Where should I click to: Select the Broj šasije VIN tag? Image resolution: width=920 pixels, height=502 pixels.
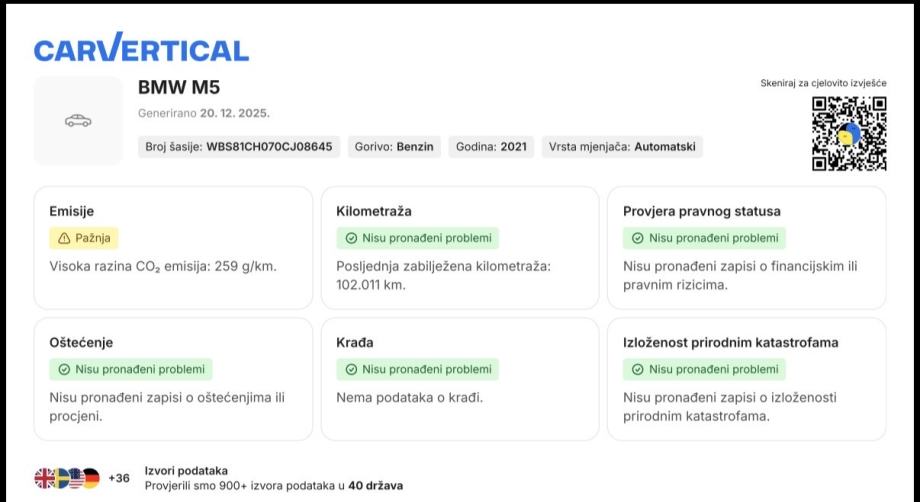click(x=238, y=147)
